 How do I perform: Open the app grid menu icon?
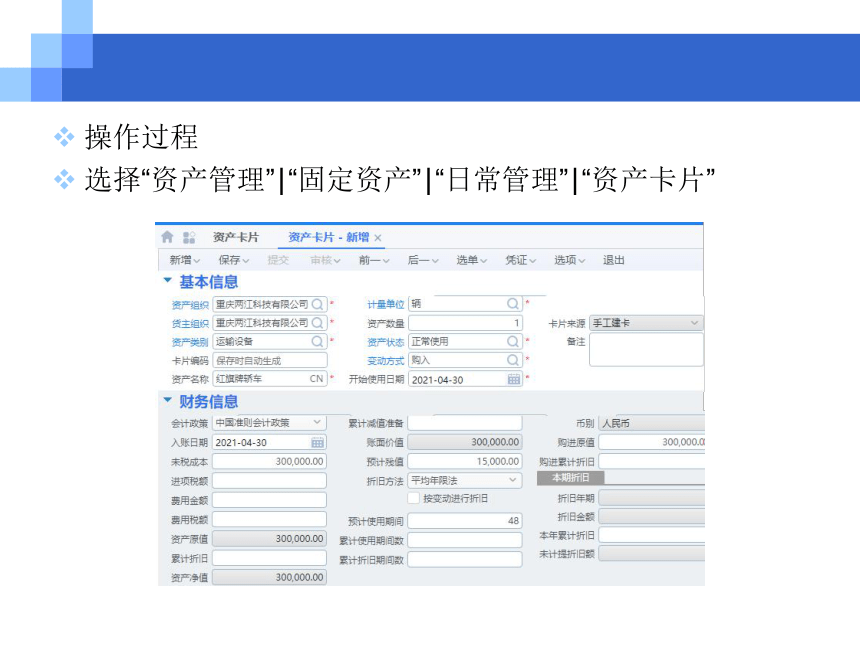[189, 237]
